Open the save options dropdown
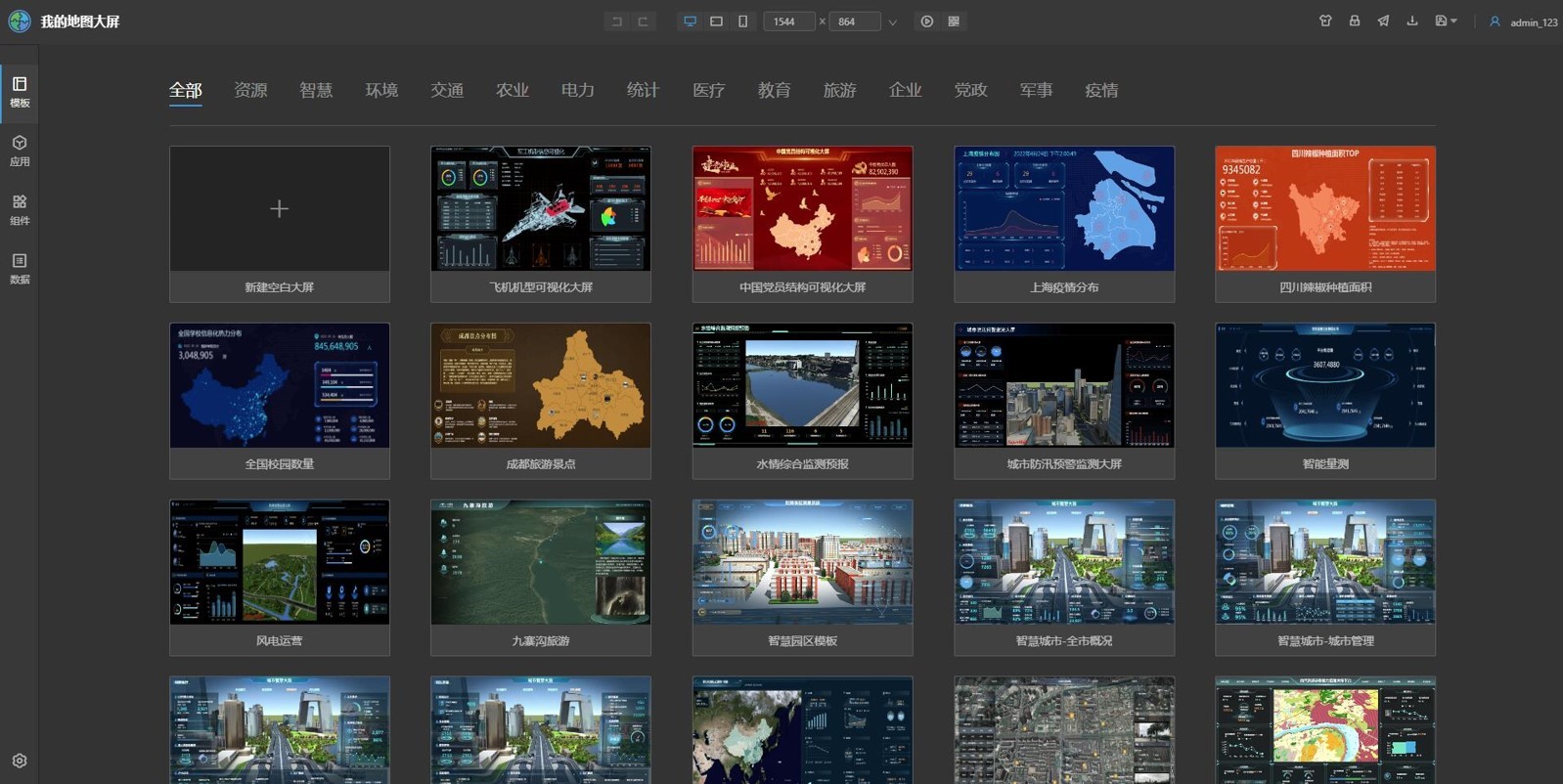Image resolution: width=1563 pixels, height=784 pixels. click(x=1446, y=21)
